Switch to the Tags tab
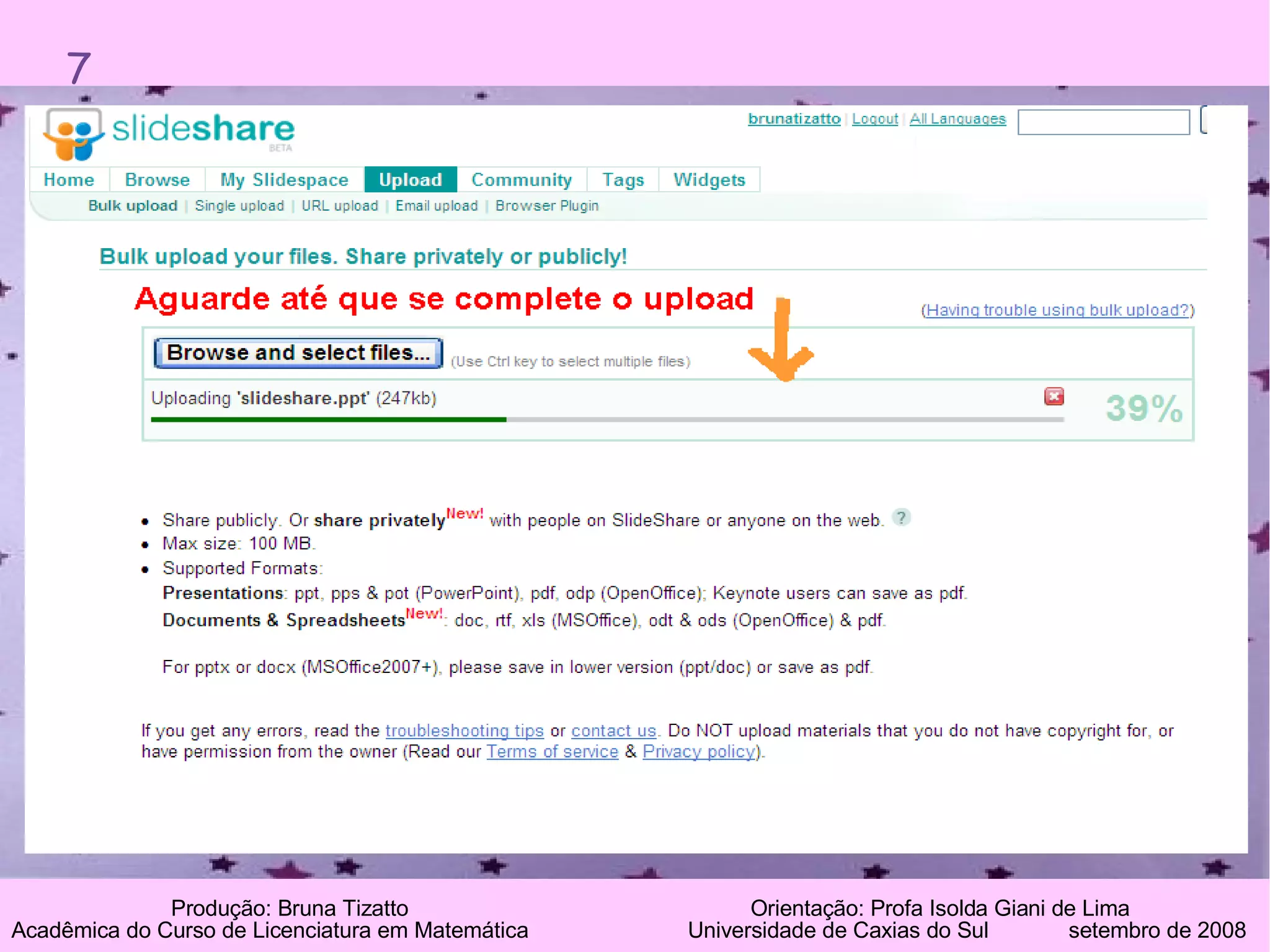 pos(623,180)
